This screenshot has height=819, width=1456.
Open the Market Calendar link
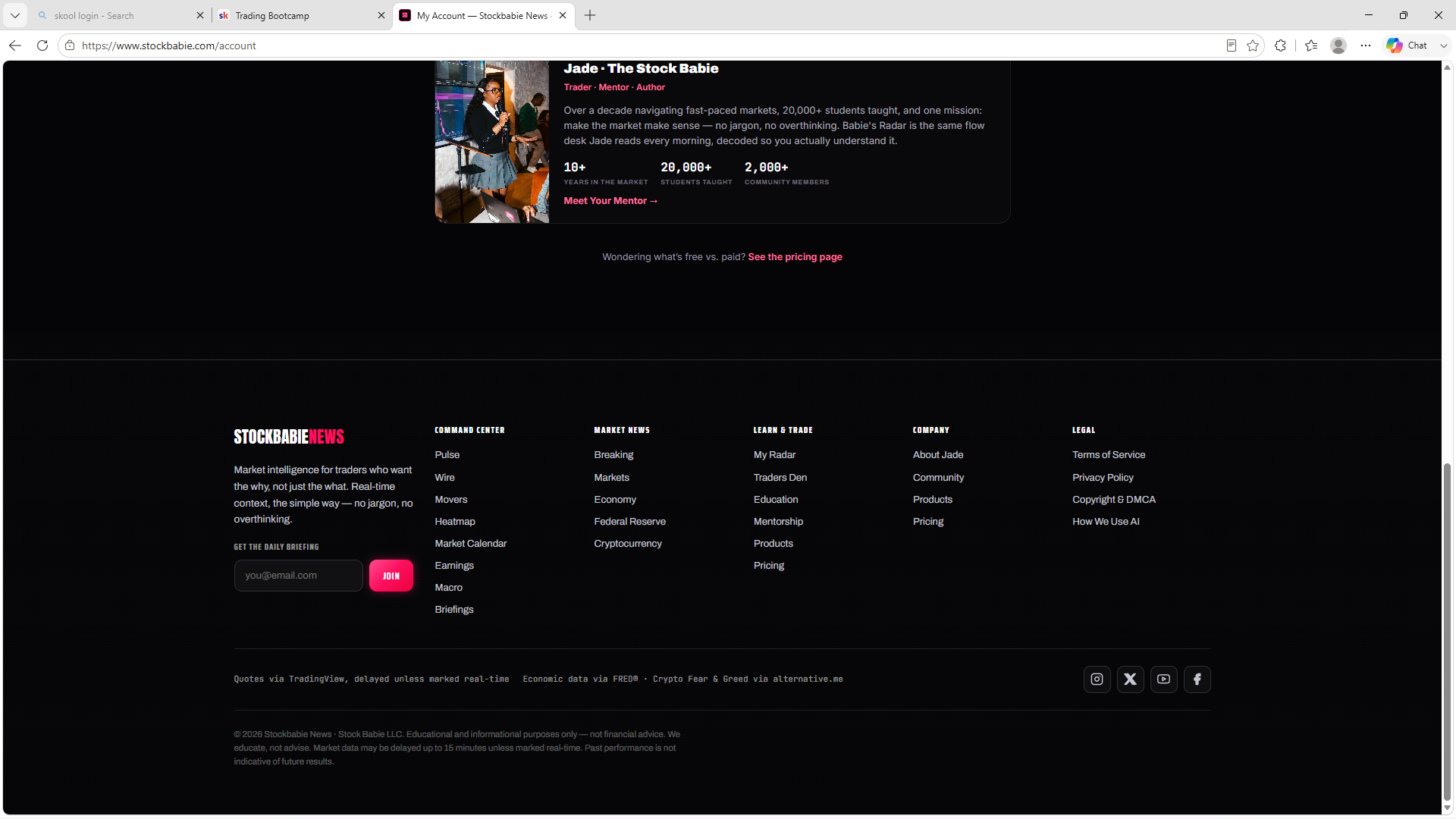point(471,544)
